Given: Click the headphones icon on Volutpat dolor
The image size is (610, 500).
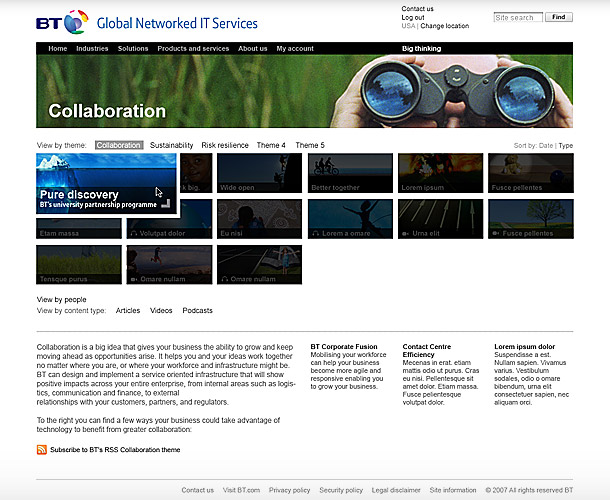Looking at the screenshot, I should pos(134,233).
